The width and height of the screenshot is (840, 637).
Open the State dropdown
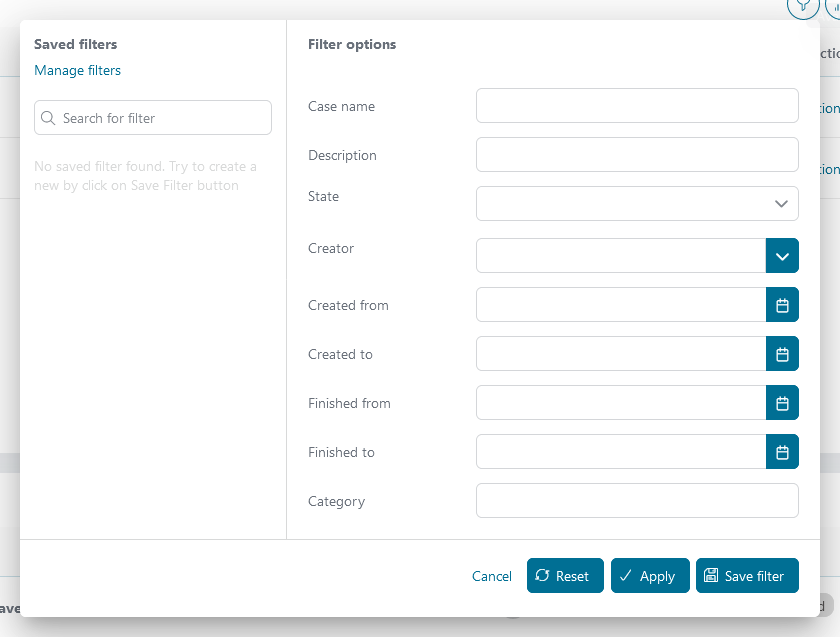637,204
